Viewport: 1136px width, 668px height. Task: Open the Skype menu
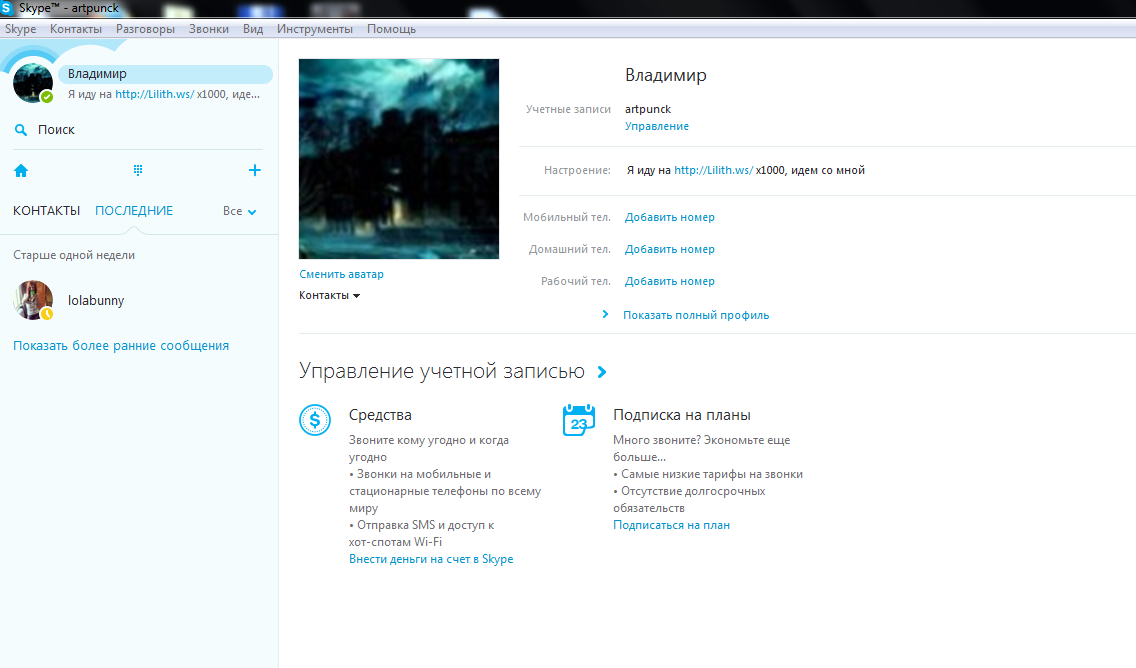pyautogui.click(x=20, y=29)
